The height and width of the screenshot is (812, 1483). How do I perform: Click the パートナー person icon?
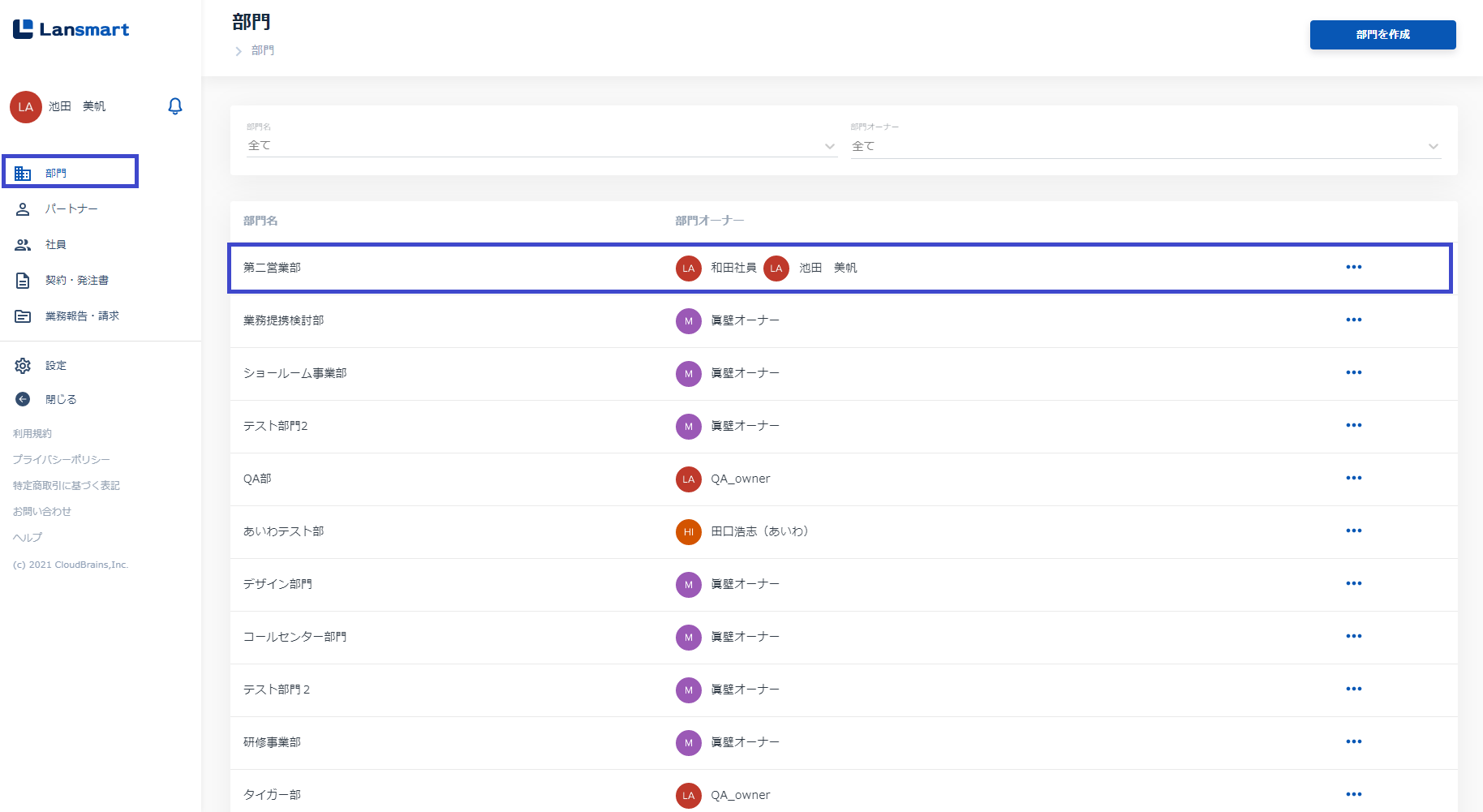pos(23,209)
